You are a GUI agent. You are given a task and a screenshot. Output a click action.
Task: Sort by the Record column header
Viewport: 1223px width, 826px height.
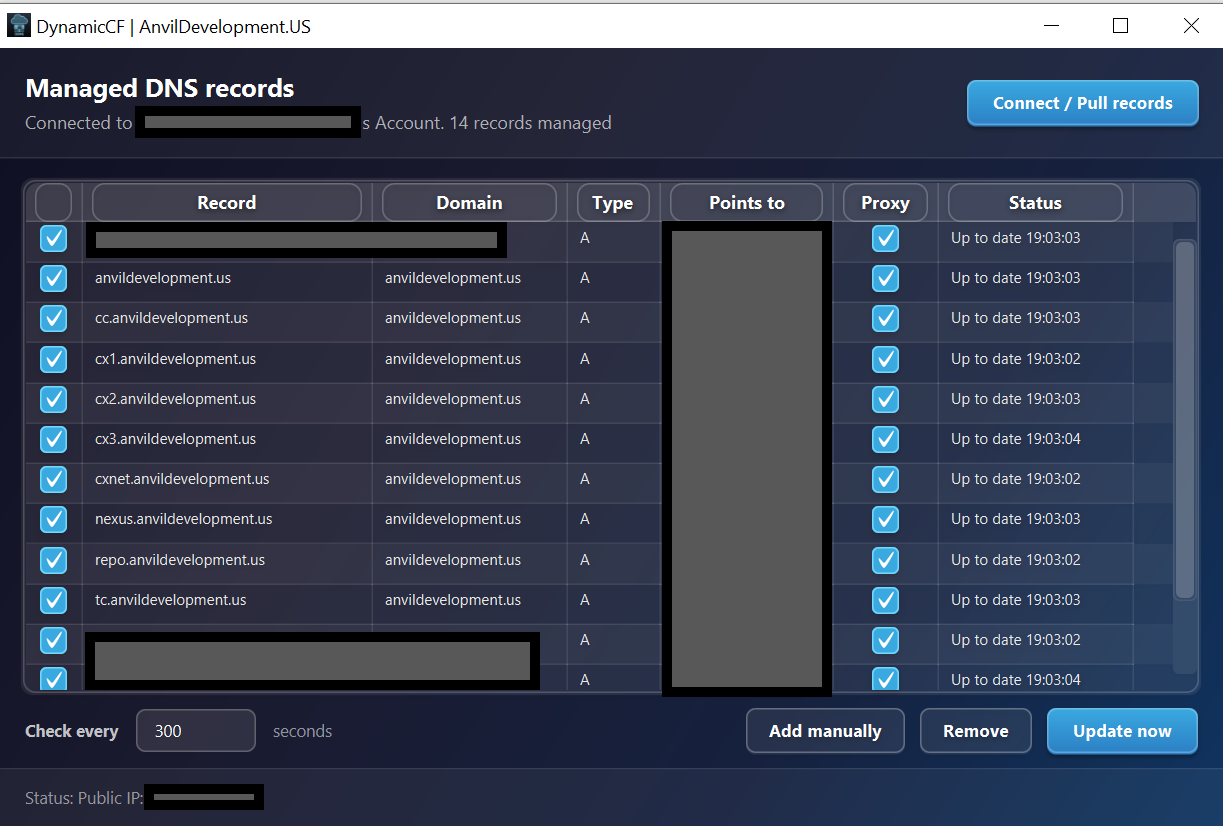[x=227, y=202]
